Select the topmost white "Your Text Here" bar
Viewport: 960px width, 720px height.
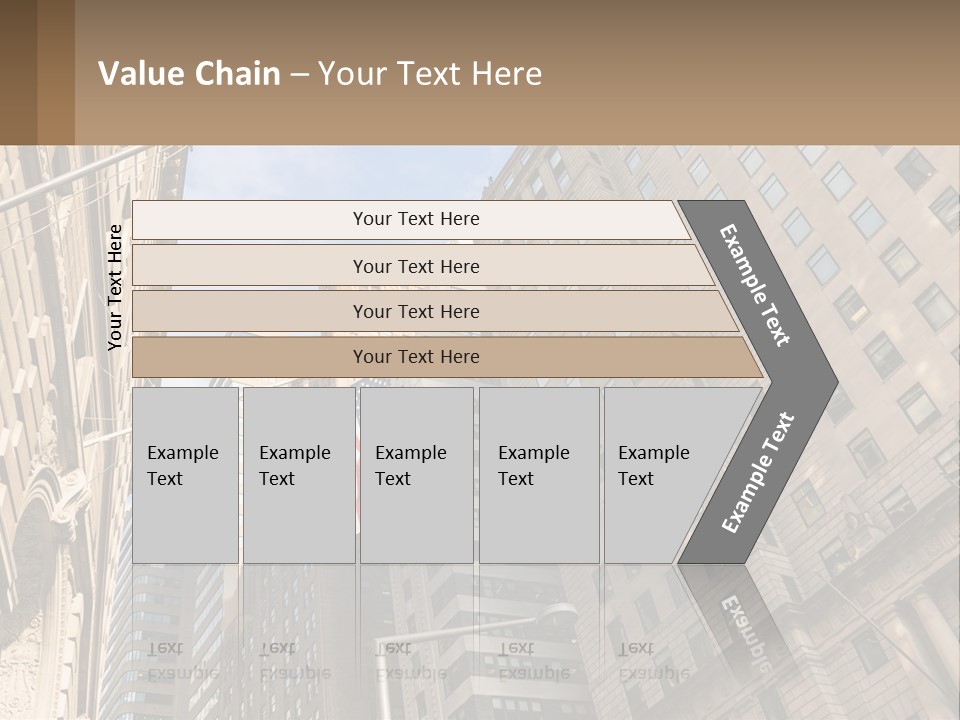[416, 219]
